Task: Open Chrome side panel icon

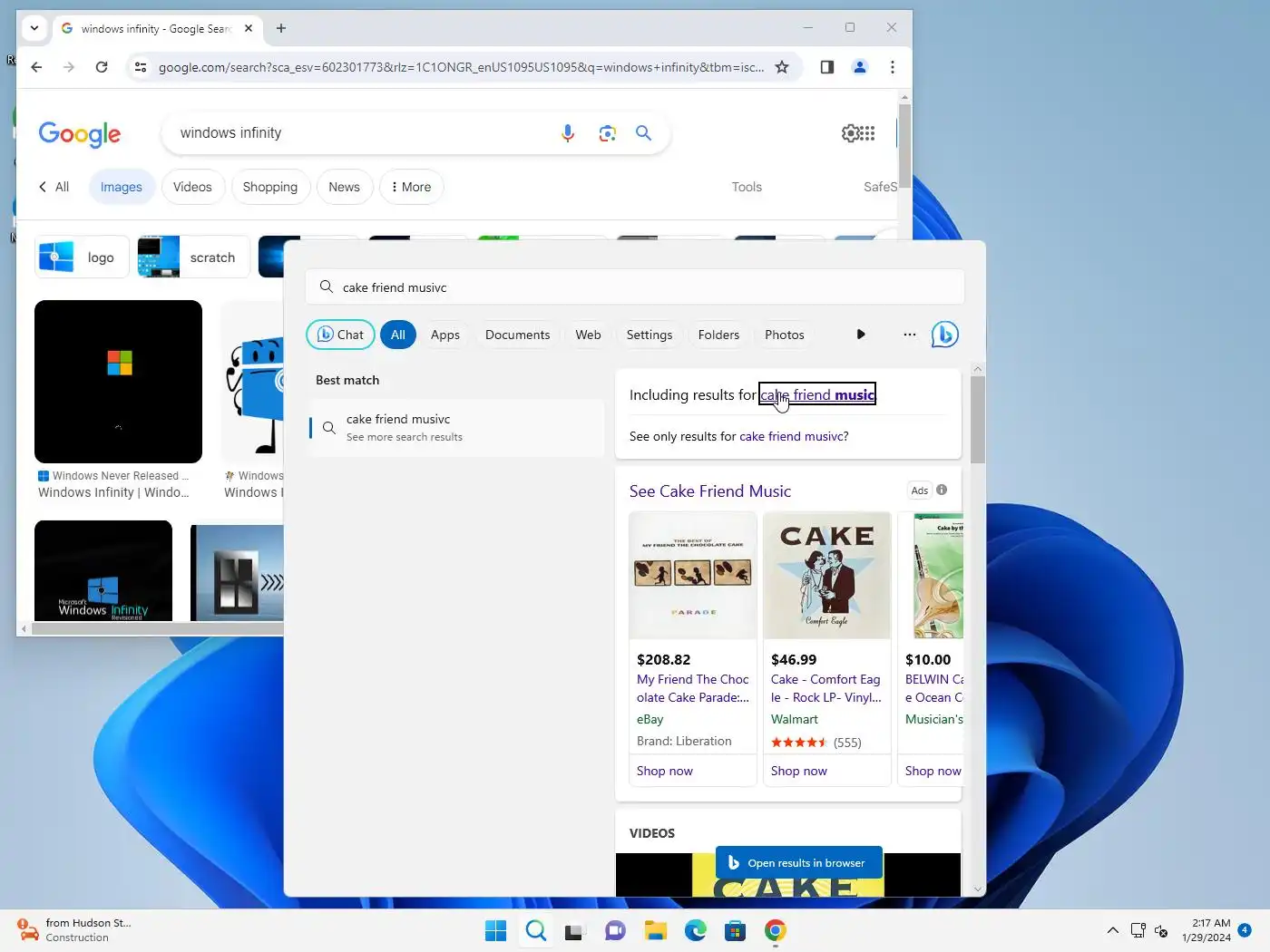Action: click(827, 67)
